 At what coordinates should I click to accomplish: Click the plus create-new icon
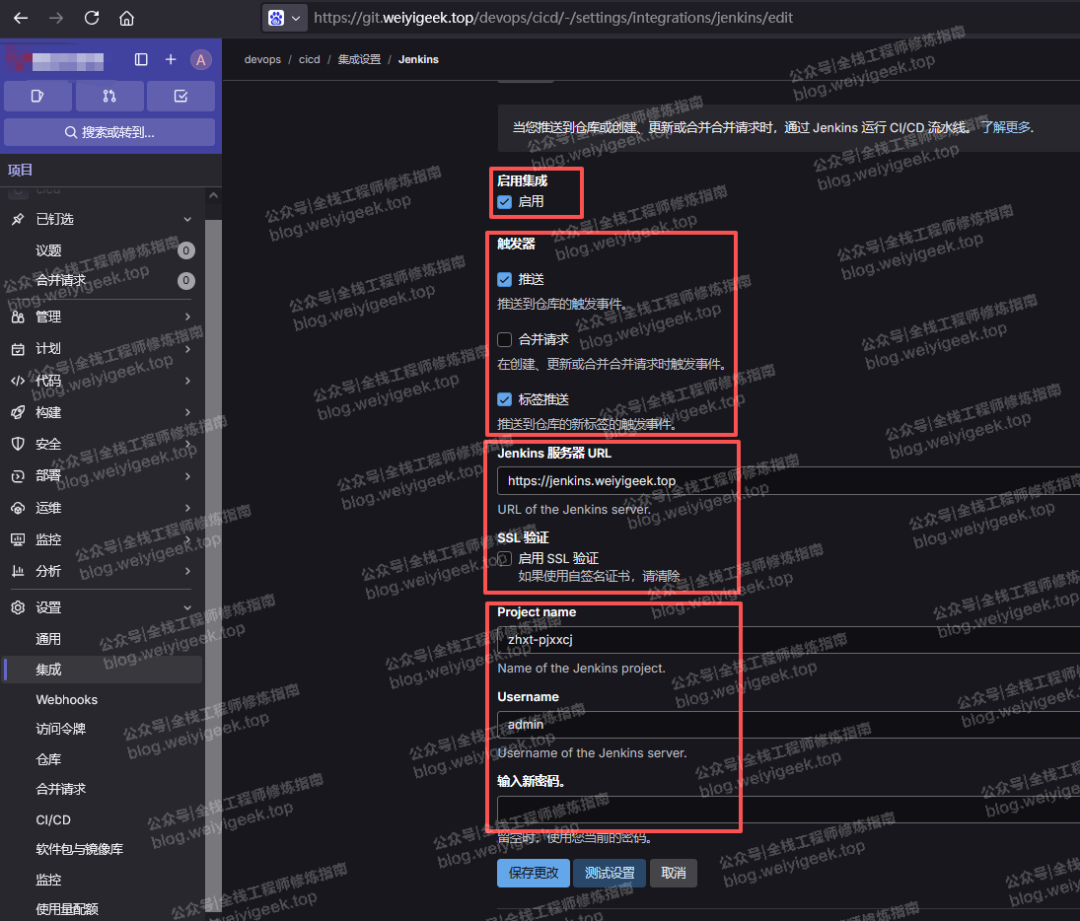coord(171,59)
